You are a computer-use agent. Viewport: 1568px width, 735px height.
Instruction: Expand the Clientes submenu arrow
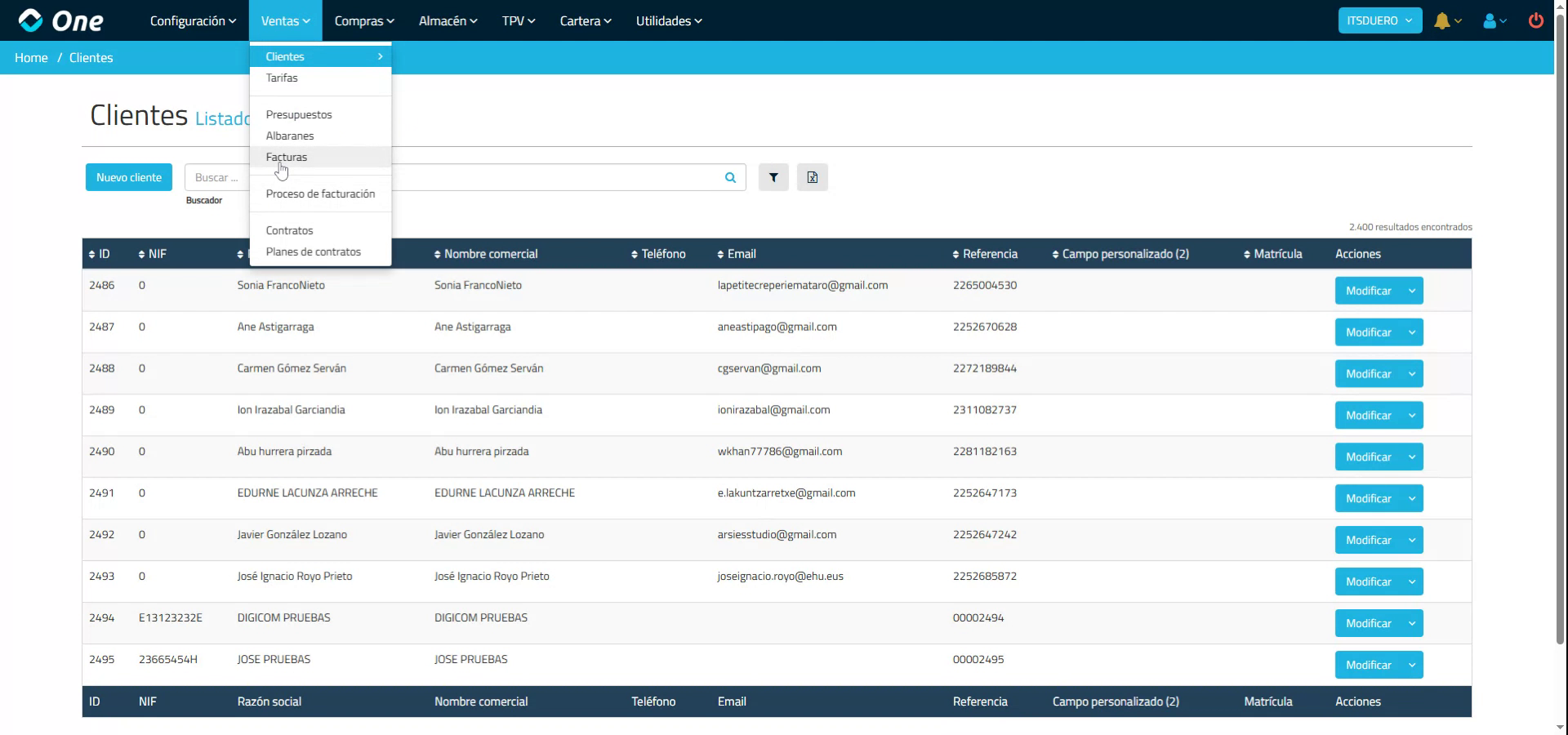(379, 56)
